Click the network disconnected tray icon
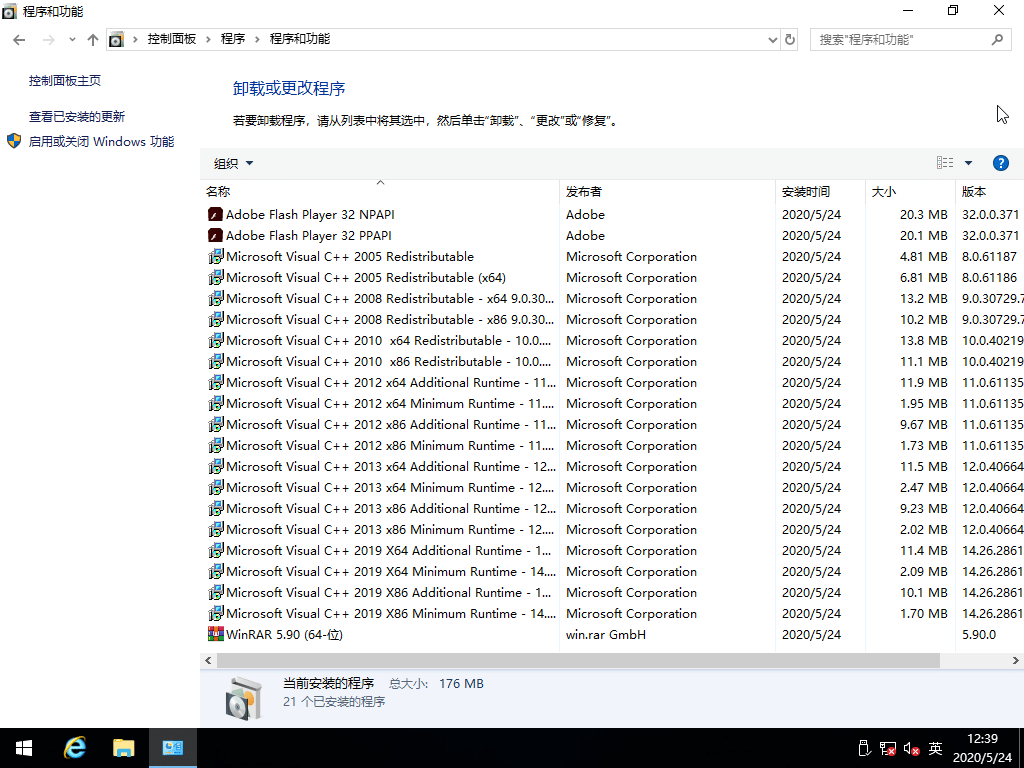Viewport: 1024px width, 768px height. tap(888, 748)
